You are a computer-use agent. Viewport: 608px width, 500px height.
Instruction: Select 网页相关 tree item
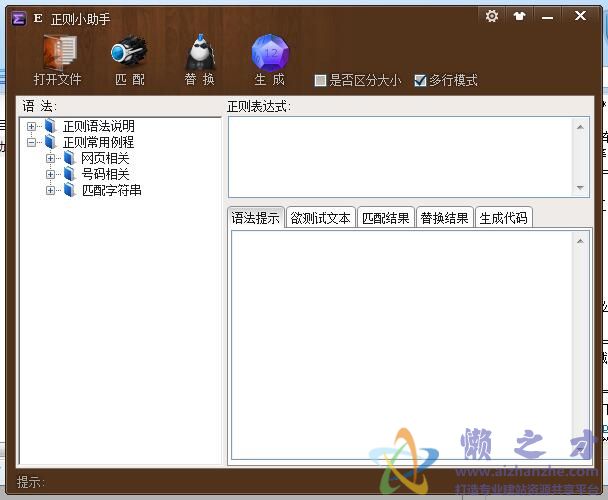pos(105,158)
